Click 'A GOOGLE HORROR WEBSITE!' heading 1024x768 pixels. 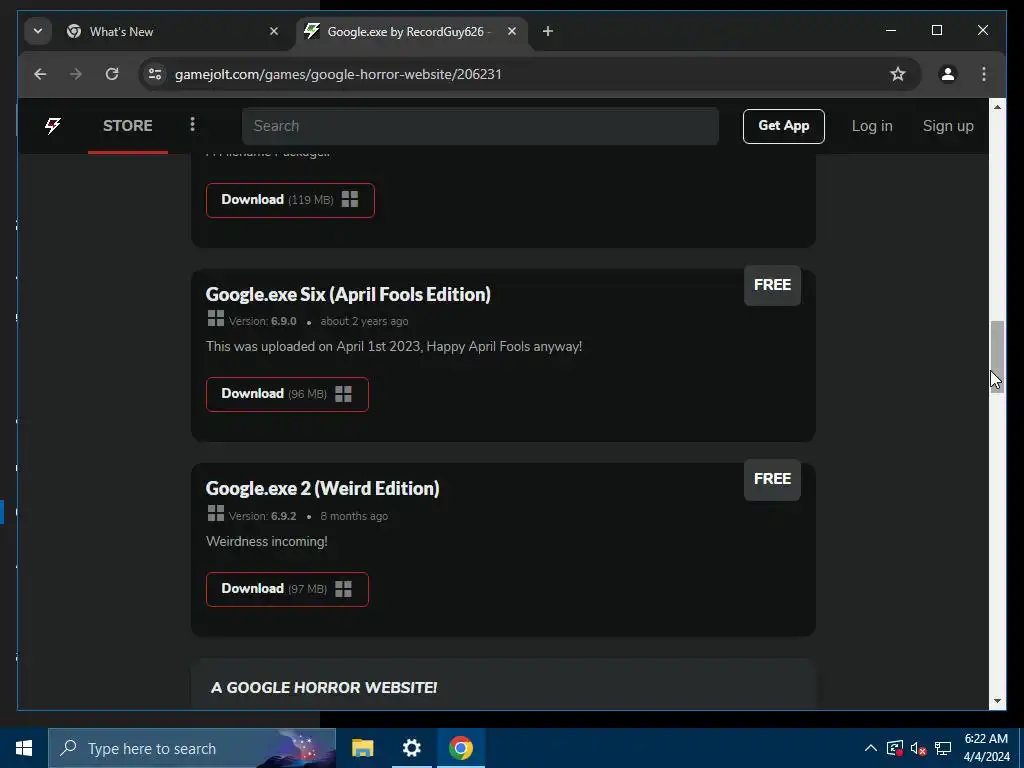point(324,687)
